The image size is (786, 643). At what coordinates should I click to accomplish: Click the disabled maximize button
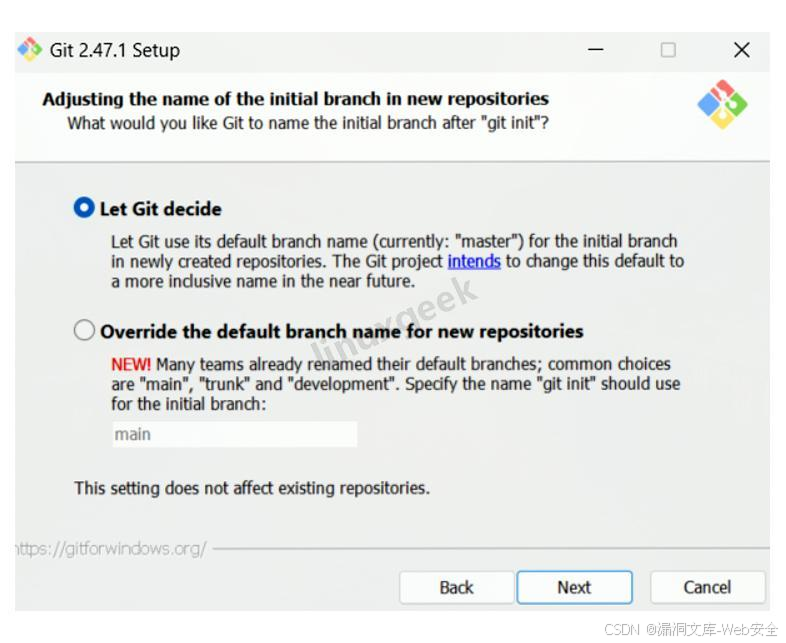pyautogui.click(x=668, y=50)
